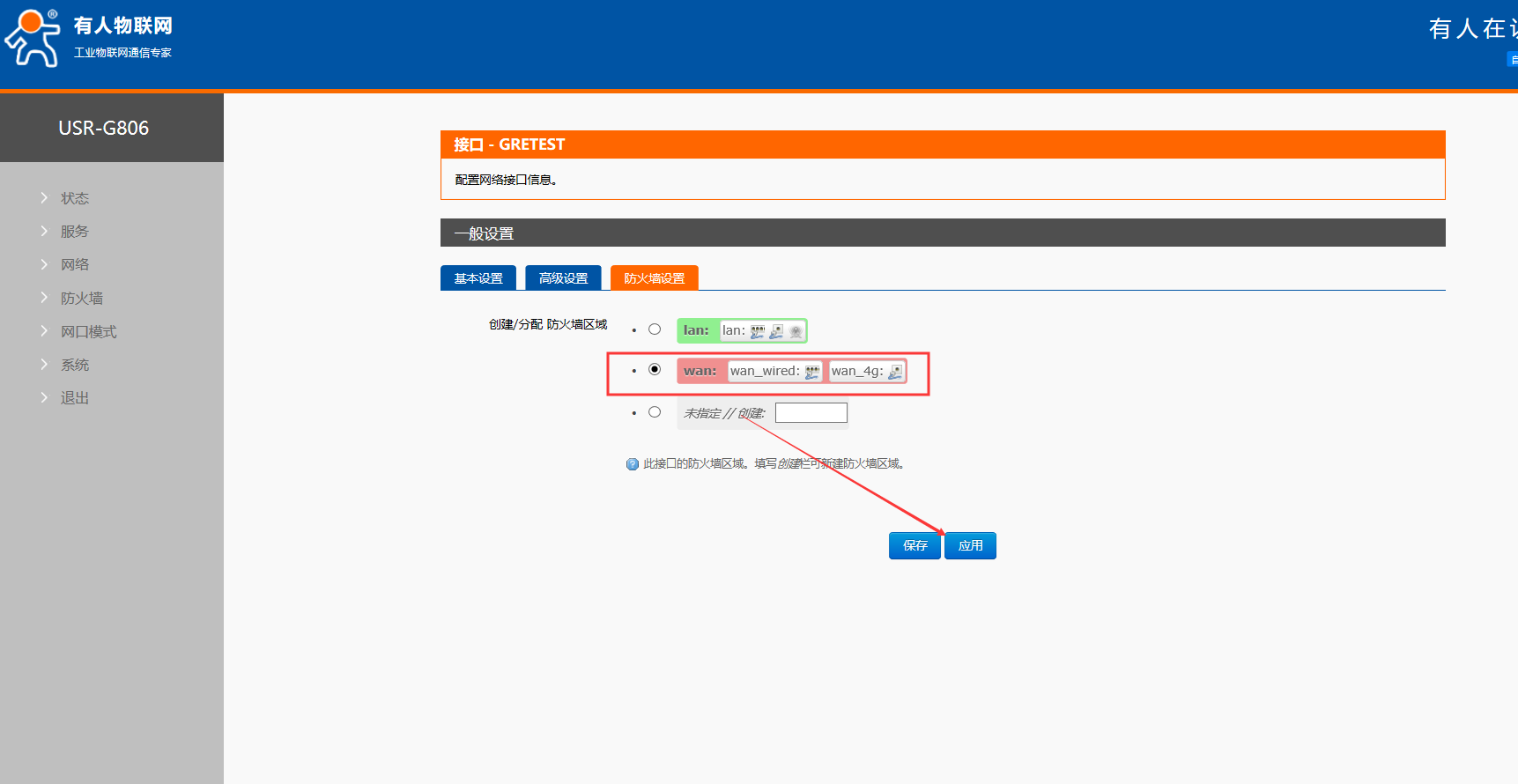Click the new firewall zone name field

tap(811, 413)
